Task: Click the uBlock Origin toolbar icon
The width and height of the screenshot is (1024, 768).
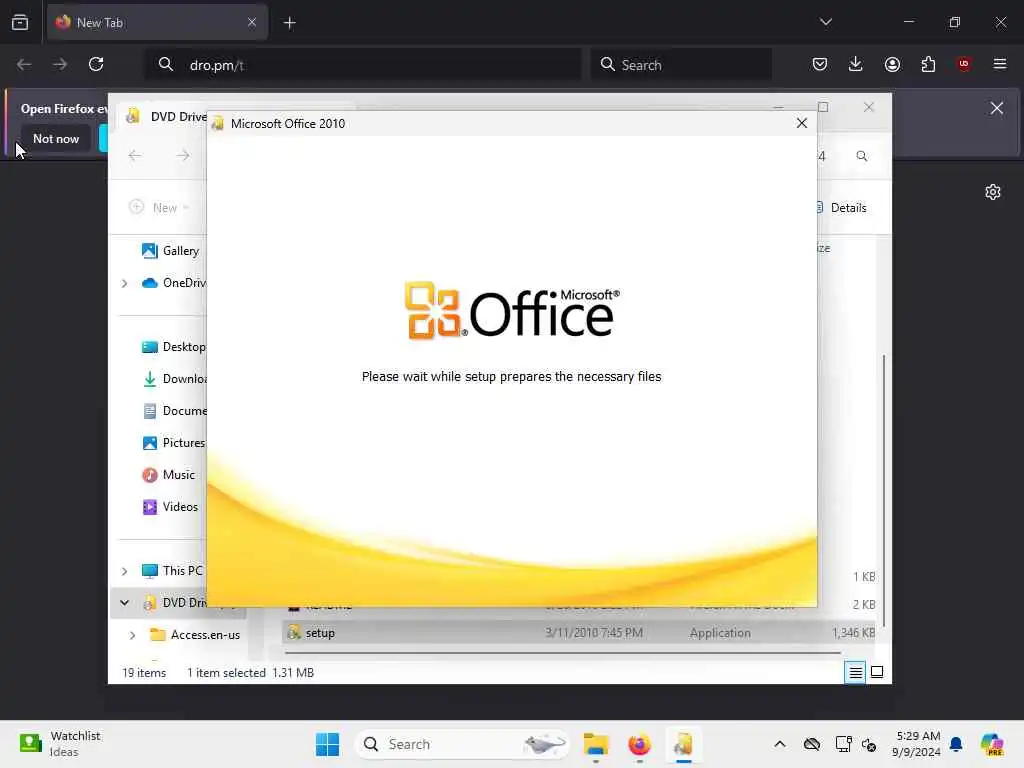Action: (964, 64)
